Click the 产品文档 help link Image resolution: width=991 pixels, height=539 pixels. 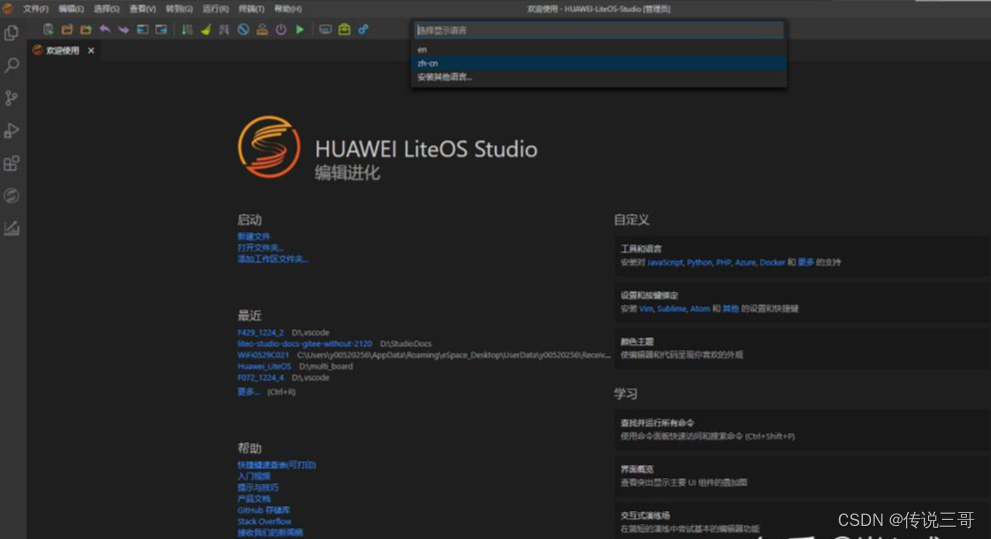[253, 499]
